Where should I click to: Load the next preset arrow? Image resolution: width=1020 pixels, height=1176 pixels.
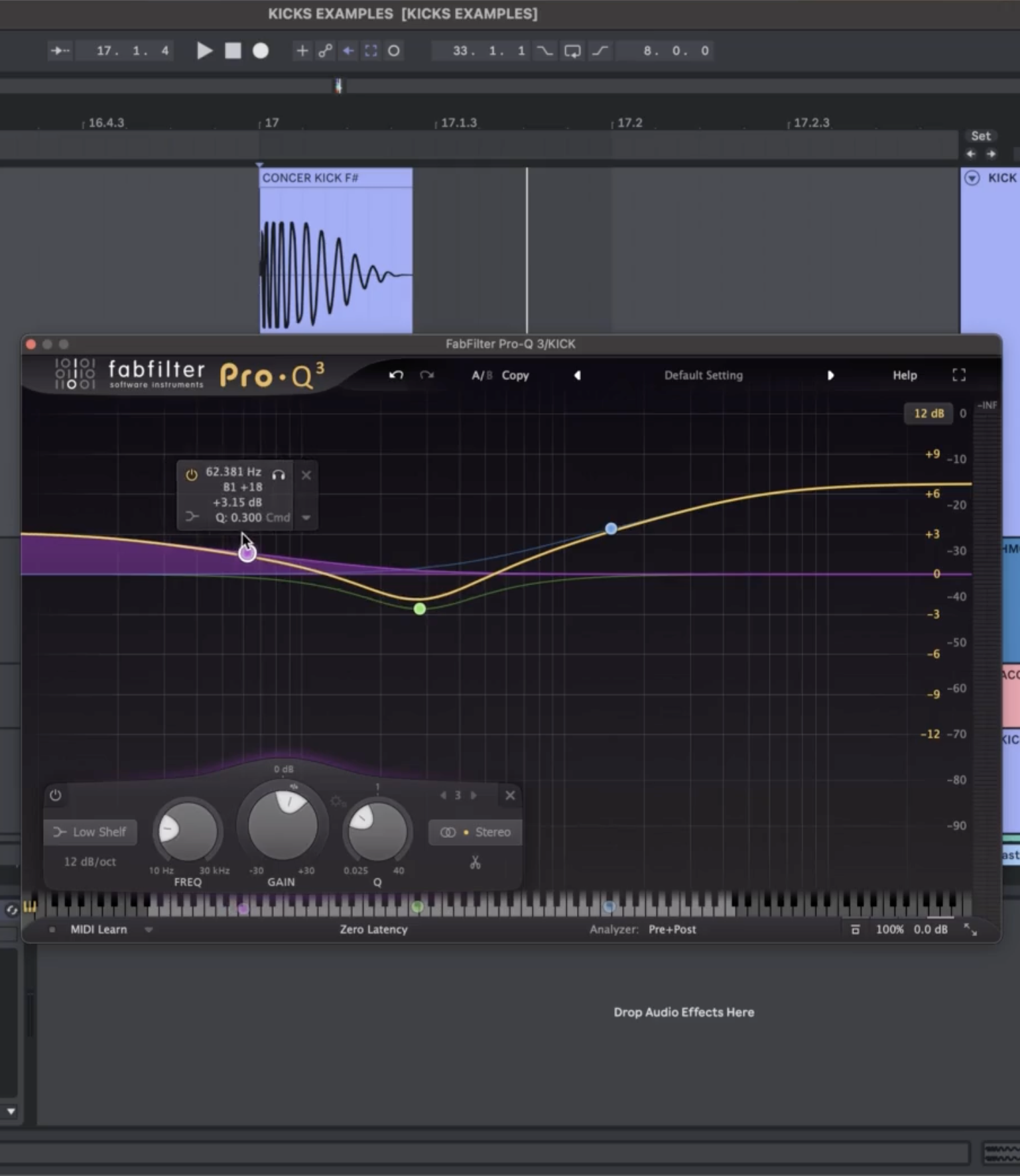pos(830,375)
